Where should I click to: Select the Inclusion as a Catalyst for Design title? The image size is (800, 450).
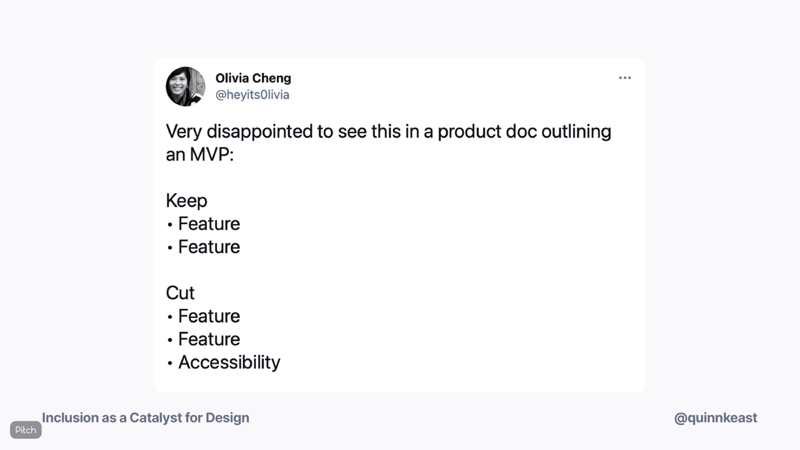click(x=145, y=418)
